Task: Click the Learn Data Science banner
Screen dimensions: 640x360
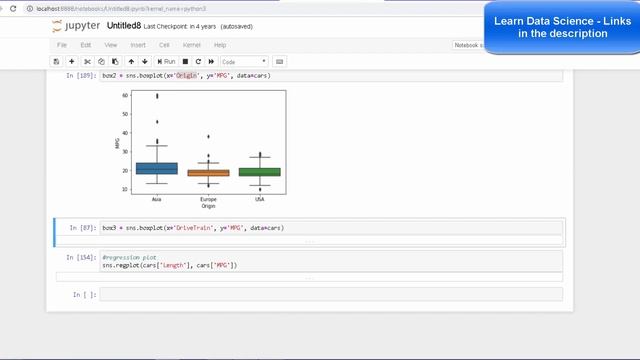Action: point(562,27)
